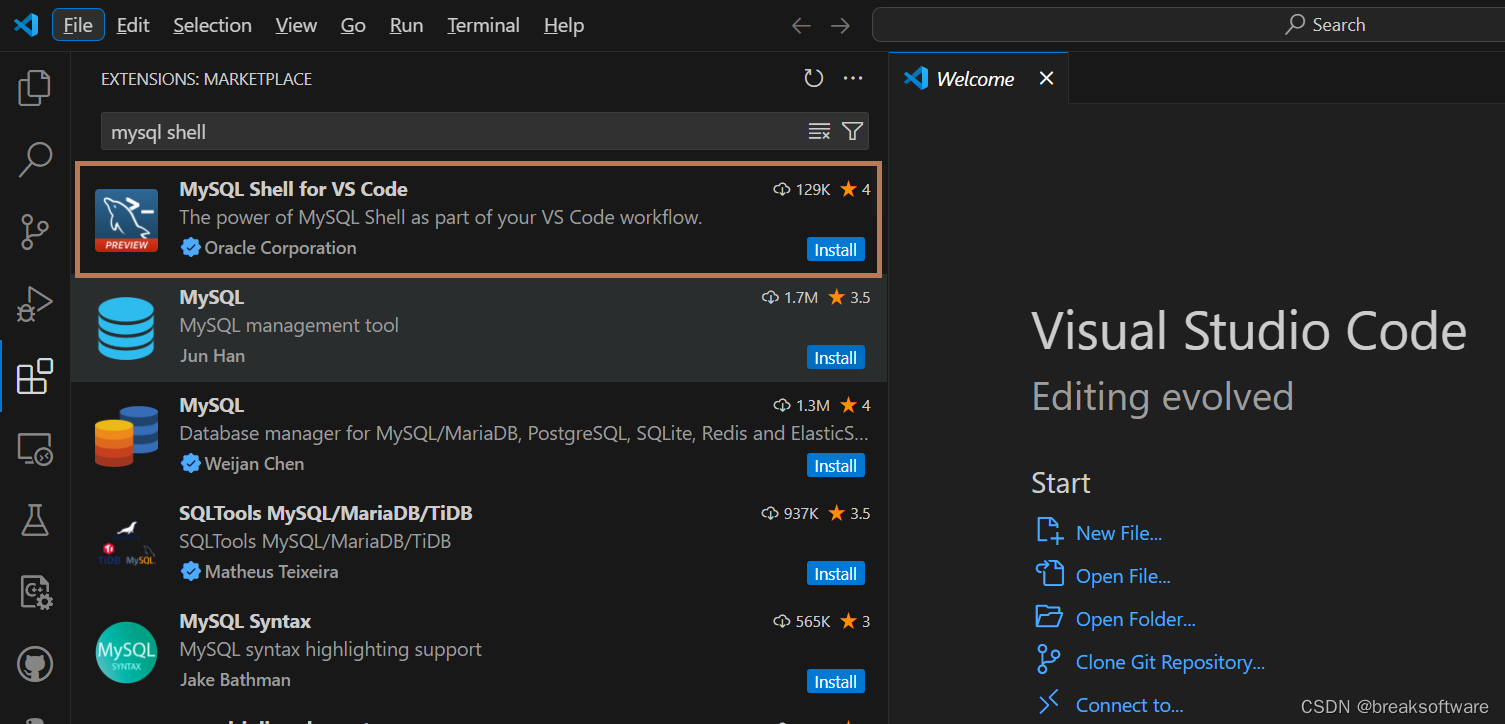Click the Open File... link
This screenshot has height=724, width=1505.
click(1123, 576)
